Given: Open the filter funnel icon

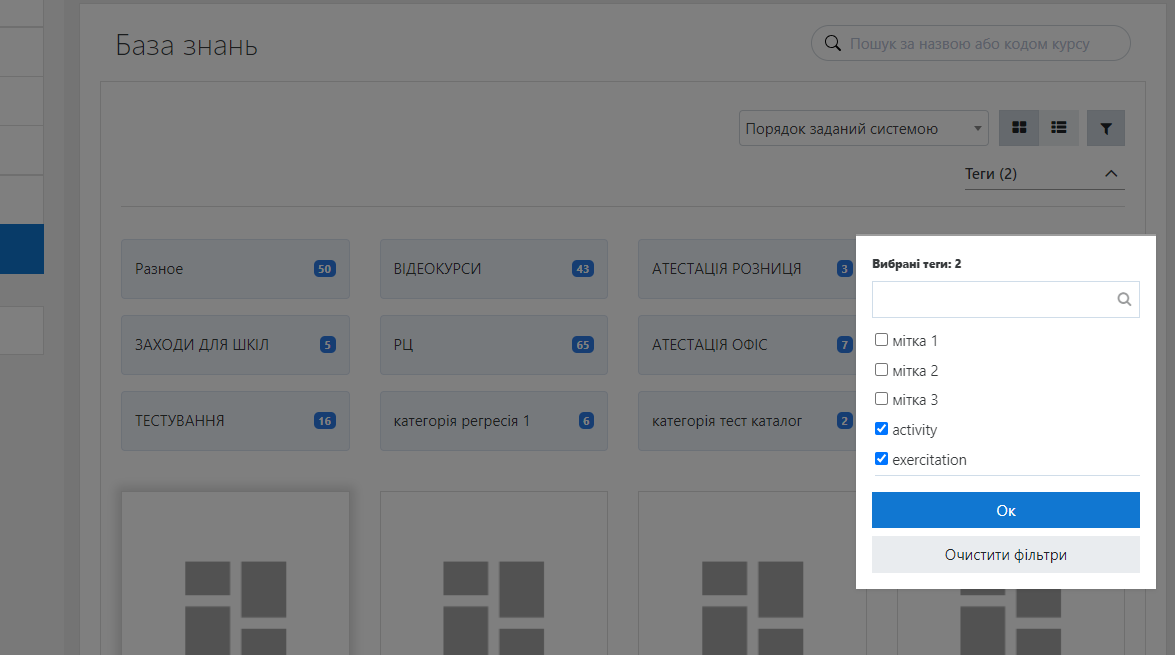Looking at the screenshot, I should pyautogui.click(x=1106, y=128).
